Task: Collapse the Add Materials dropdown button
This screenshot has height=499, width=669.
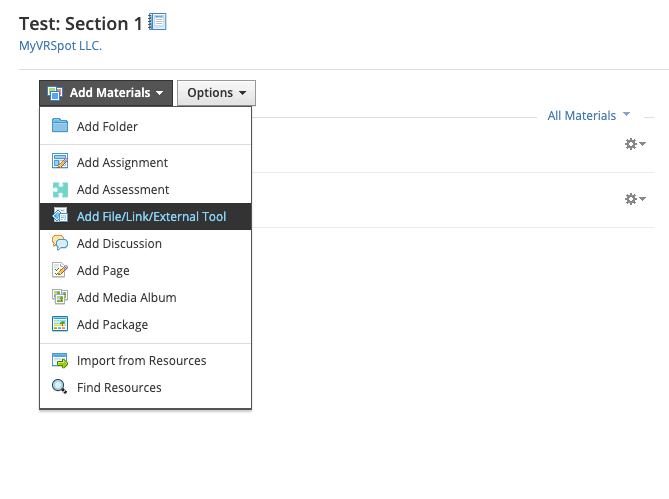Action: [x=106, y=93]
